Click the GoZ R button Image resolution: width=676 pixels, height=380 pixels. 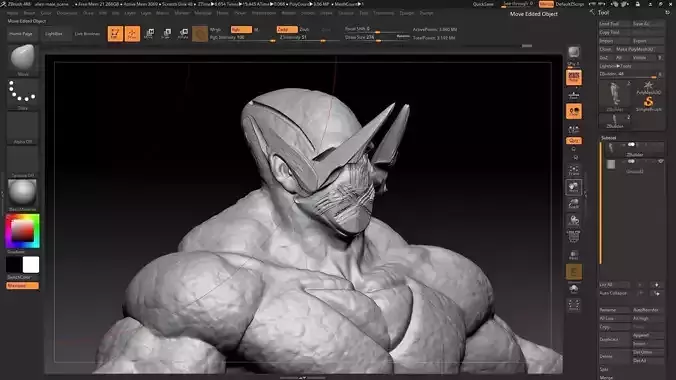click(659, 57)
